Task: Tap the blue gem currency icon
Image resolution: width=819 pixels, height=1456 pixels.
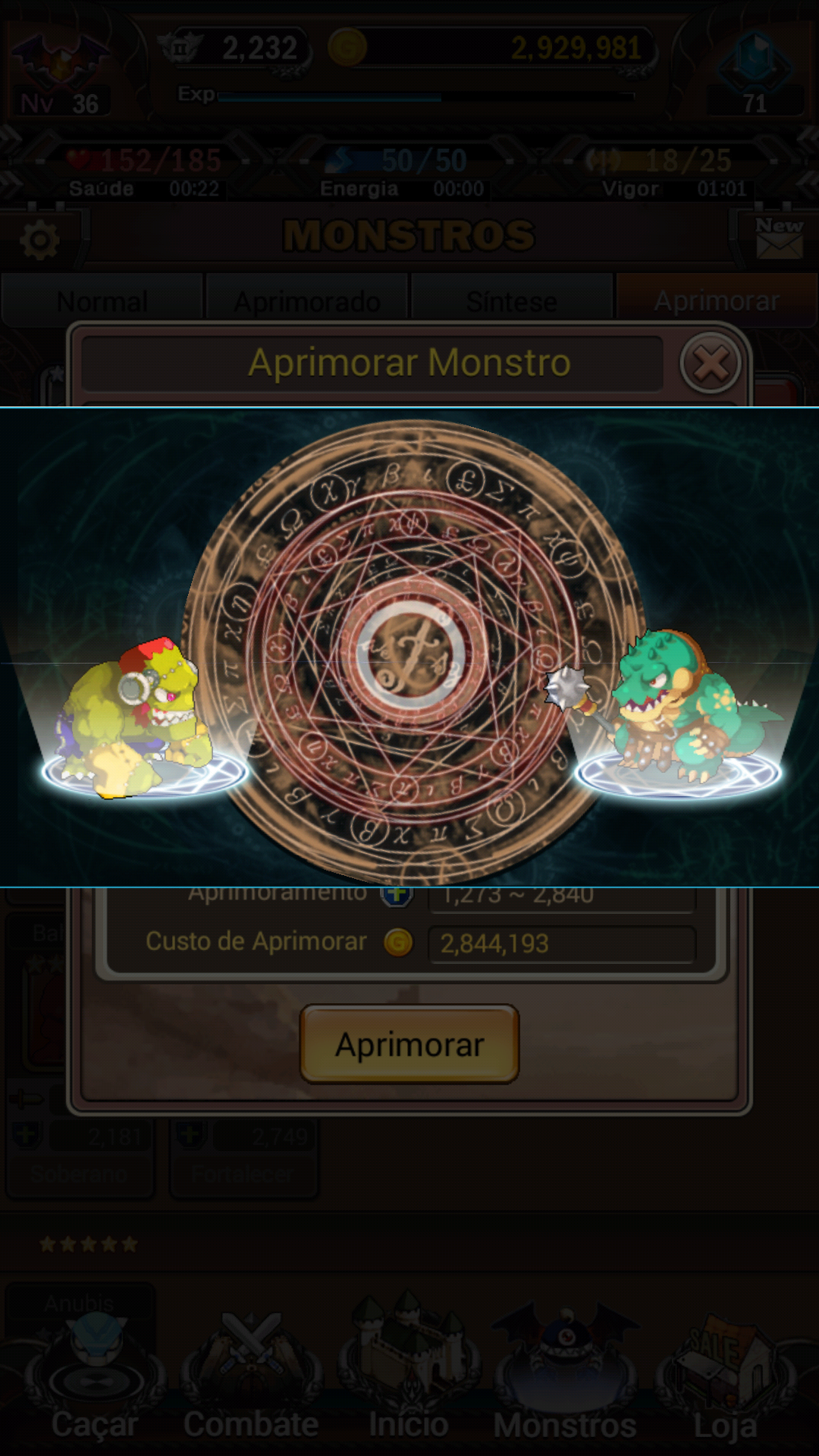Action: click(755, 61)
